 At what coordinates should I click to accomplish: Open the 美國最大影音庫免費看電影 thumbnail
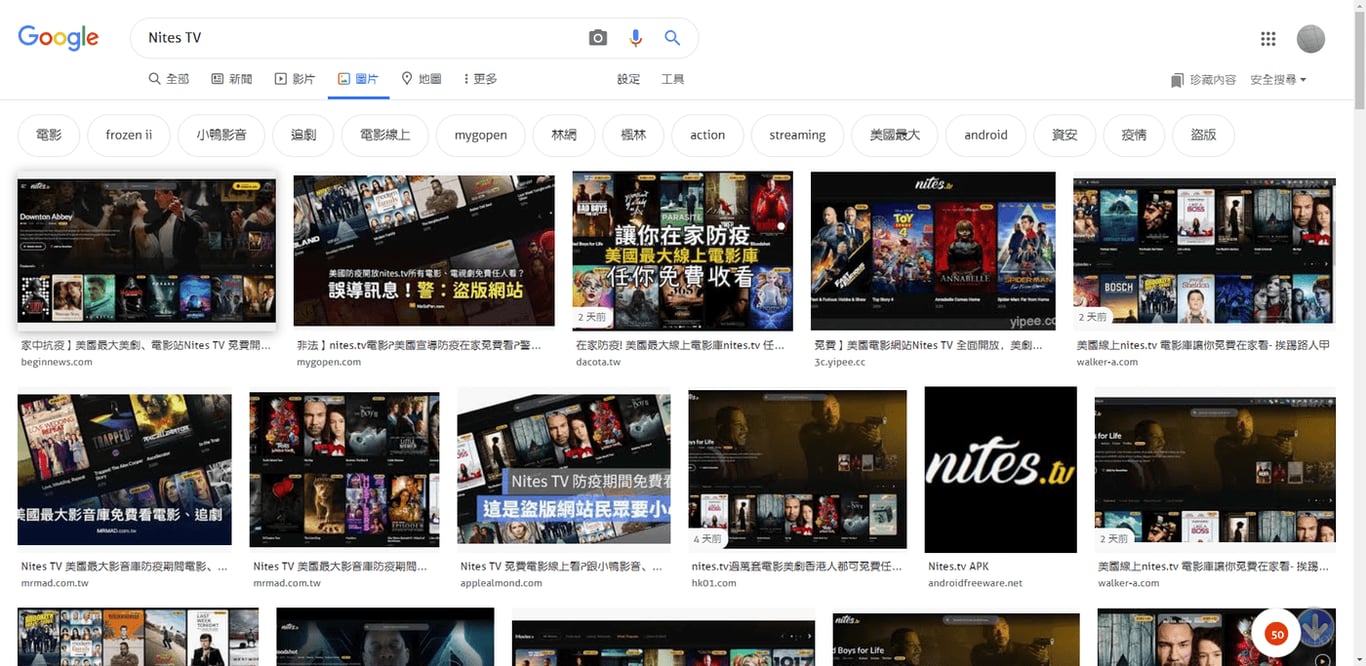(125, 469)
